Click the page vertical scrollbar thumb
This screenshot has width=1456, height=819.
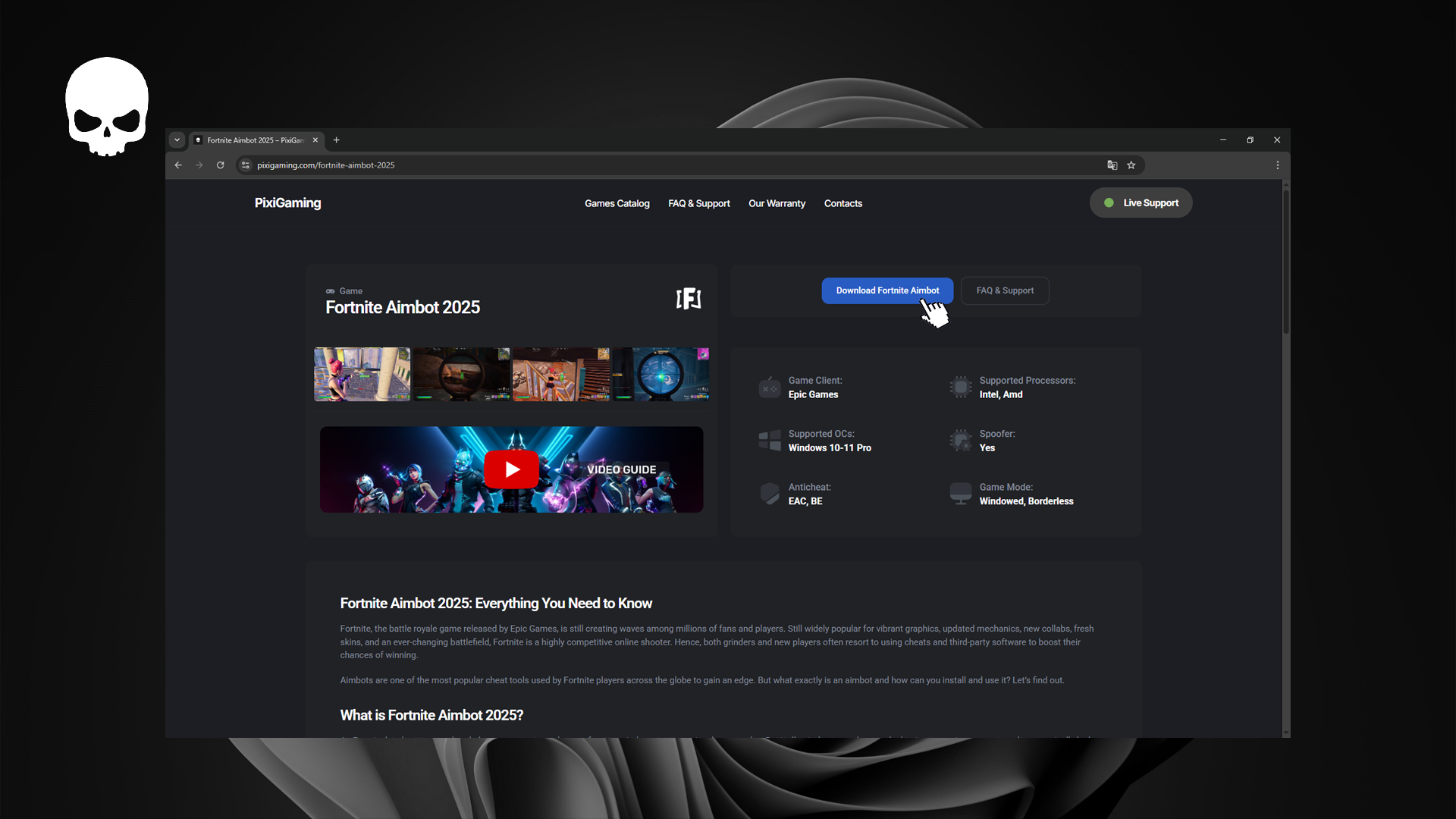pos(1285,262)
